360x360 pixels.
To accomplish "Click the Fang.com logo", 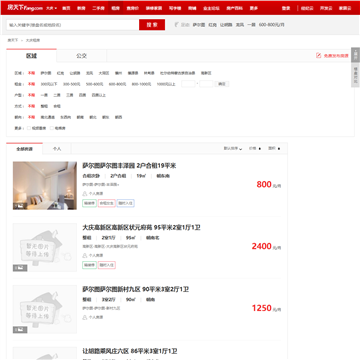I will point(25,8).
